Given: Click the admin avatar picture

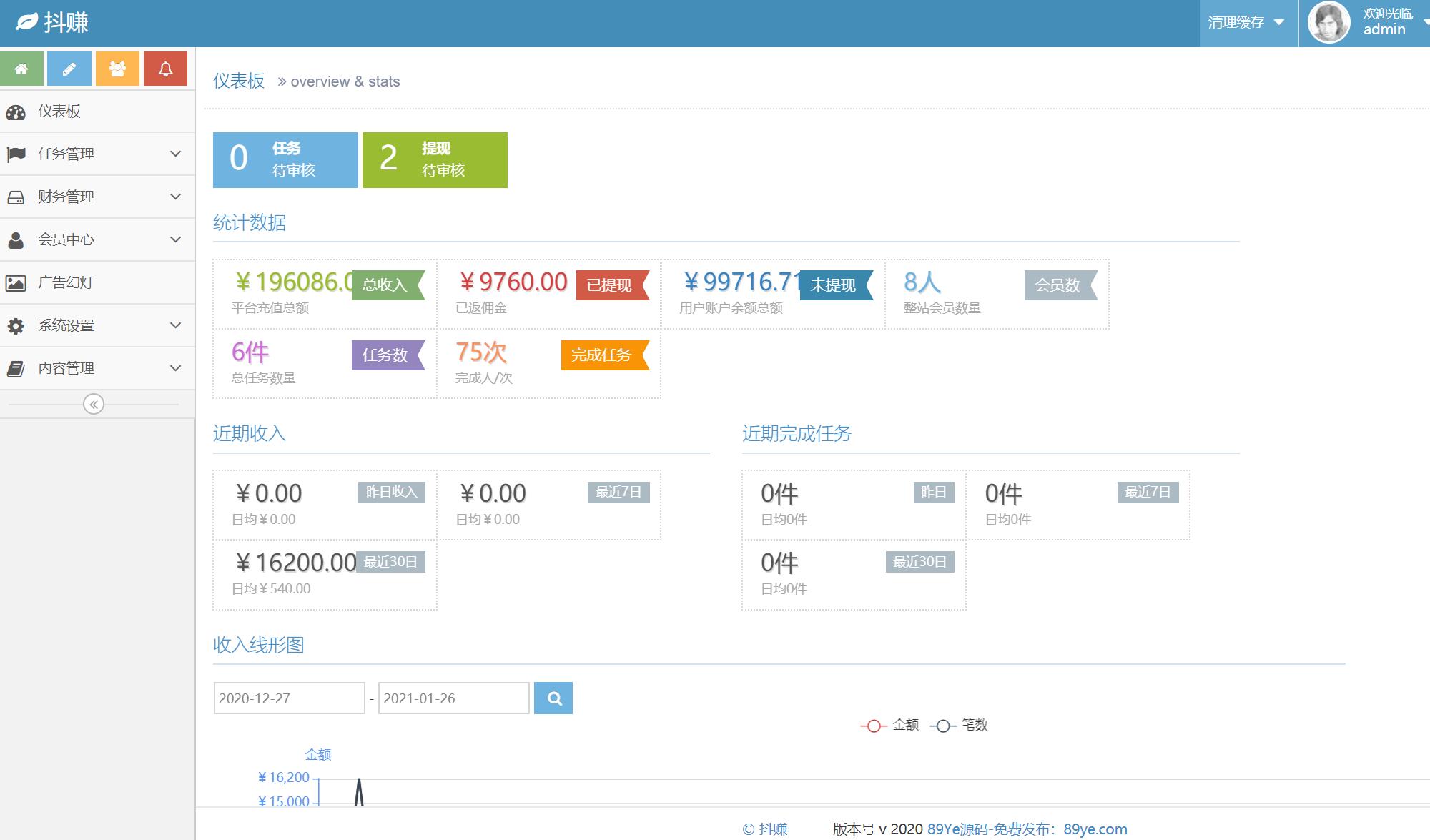Looking at the screenshot, I should tap(1328, 22).
